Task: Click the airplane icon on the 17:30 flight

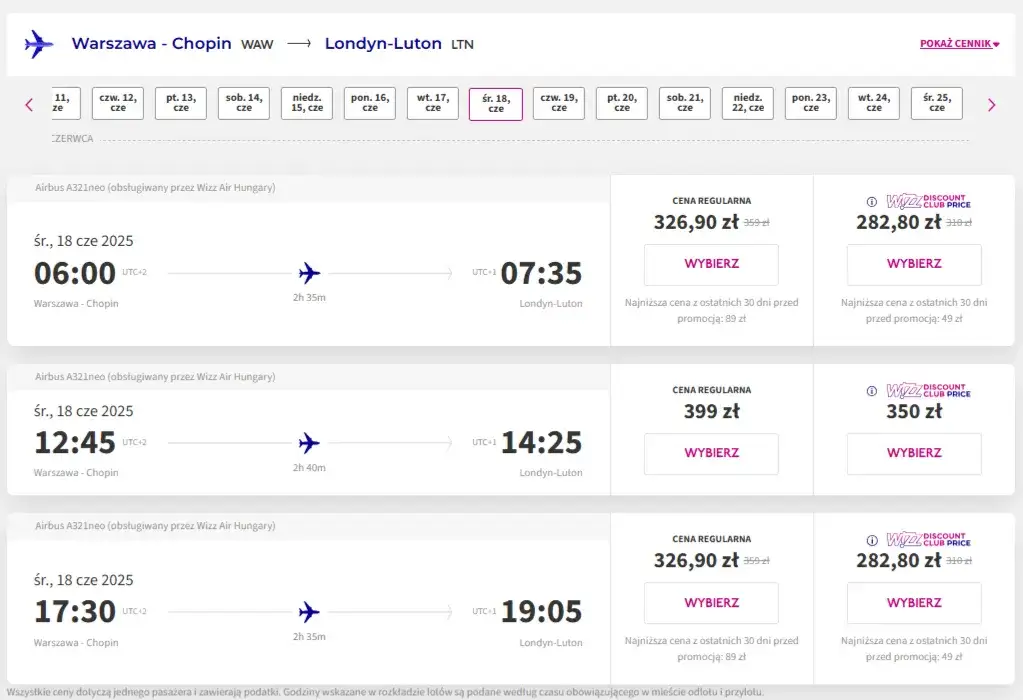Action: (x=309, y=610)
